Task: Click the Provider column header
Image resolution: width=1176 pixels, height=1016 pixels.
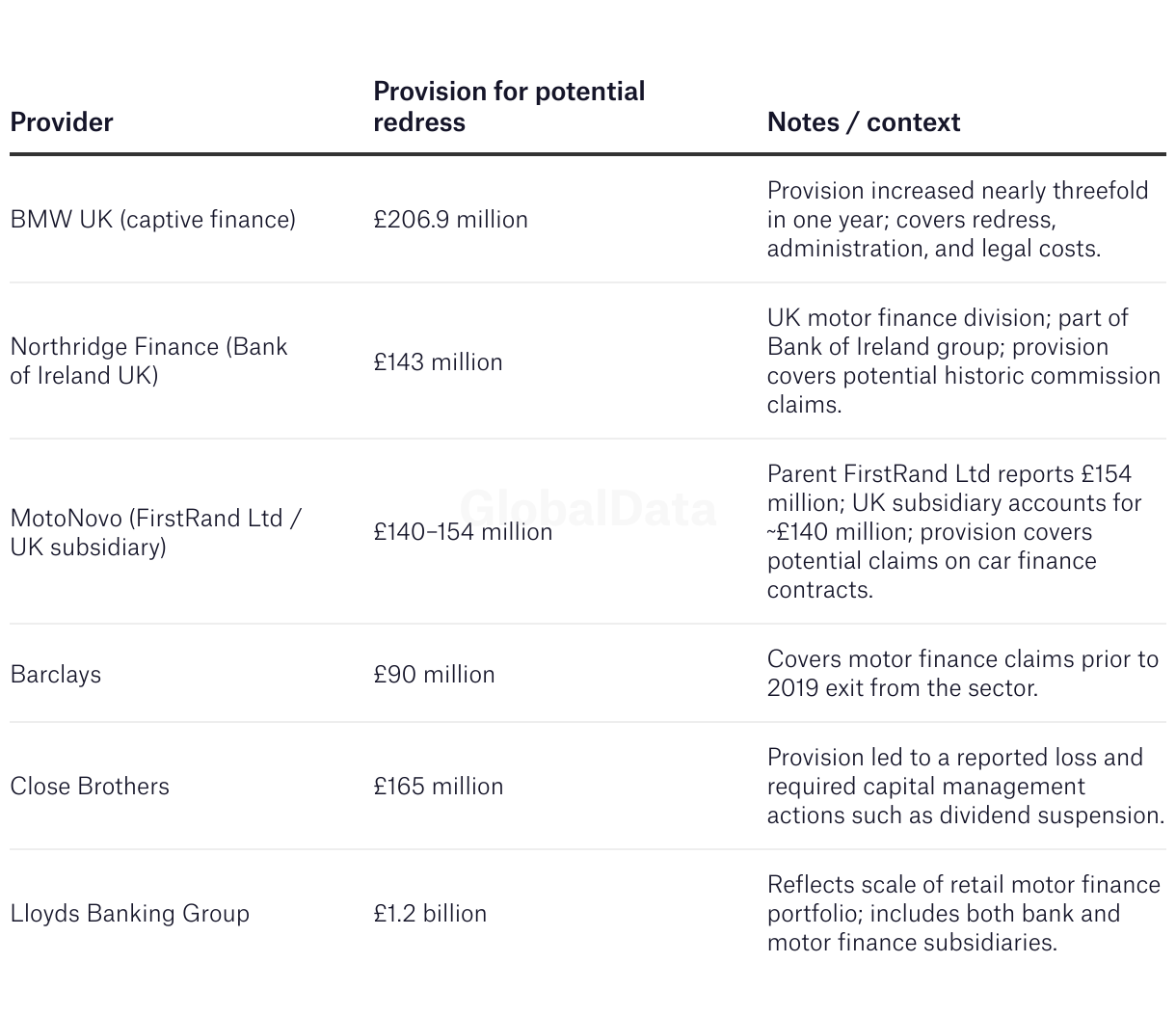Action: pyautogui.click(x=62, y=122)
